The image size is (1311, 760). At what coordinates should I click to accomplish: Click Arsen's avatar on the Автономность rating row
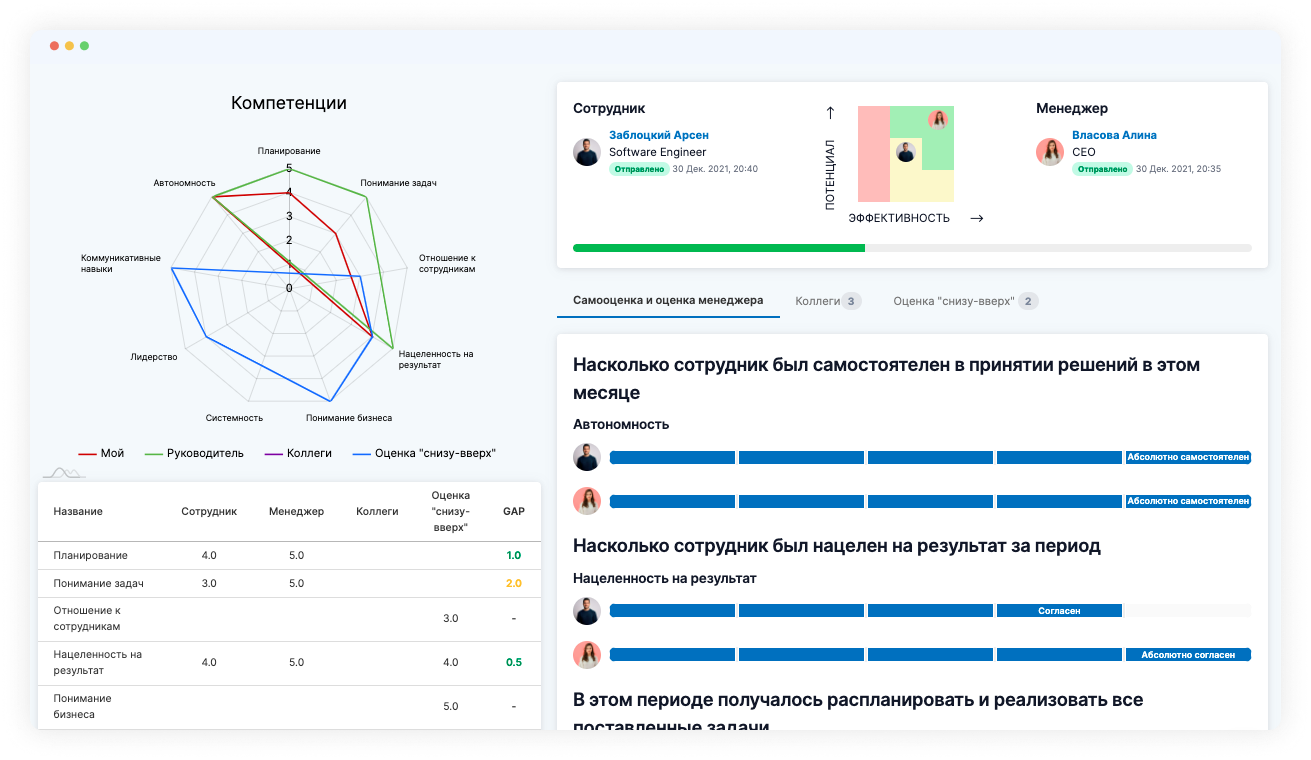pyautogui.click(x=587, y=457)
